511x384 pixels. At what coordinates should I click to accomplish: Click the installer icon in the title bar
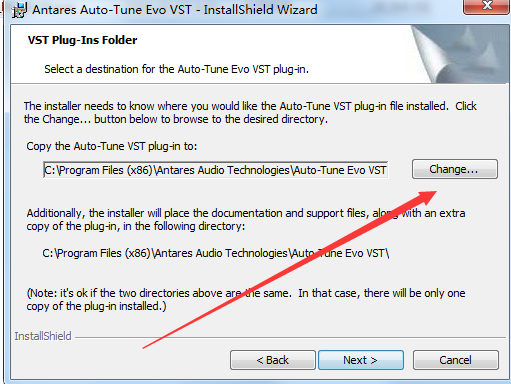[x=19, y=10]
